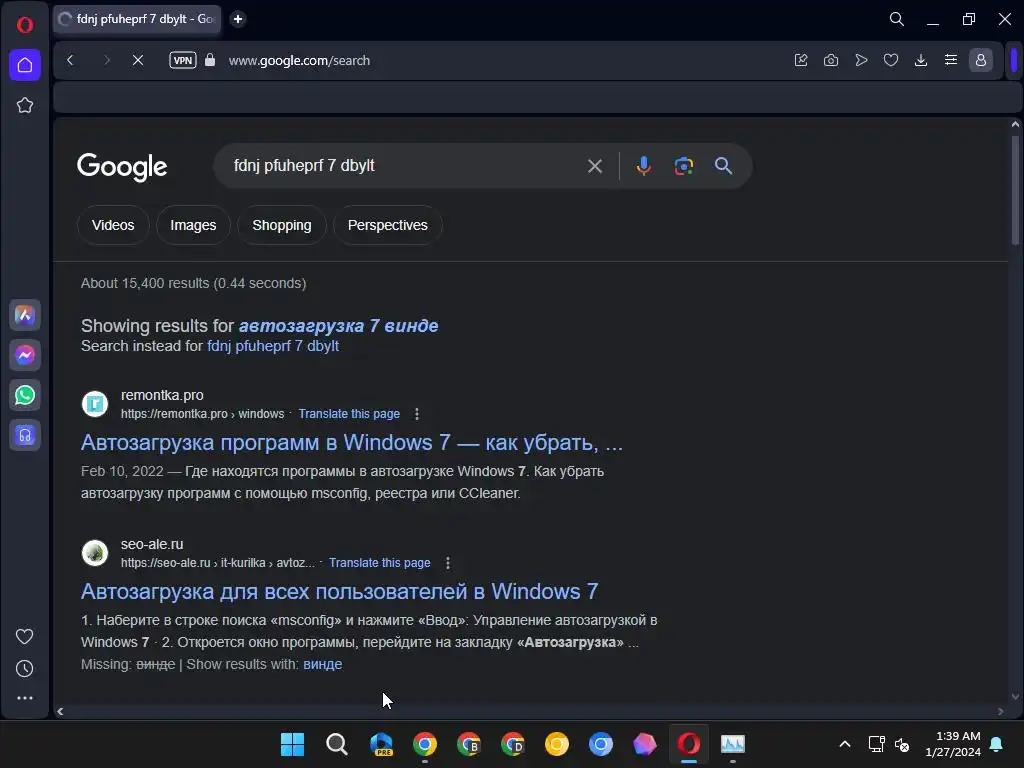Open Opera from the taskbar
1024x768 pixels.
pos(688,744)
